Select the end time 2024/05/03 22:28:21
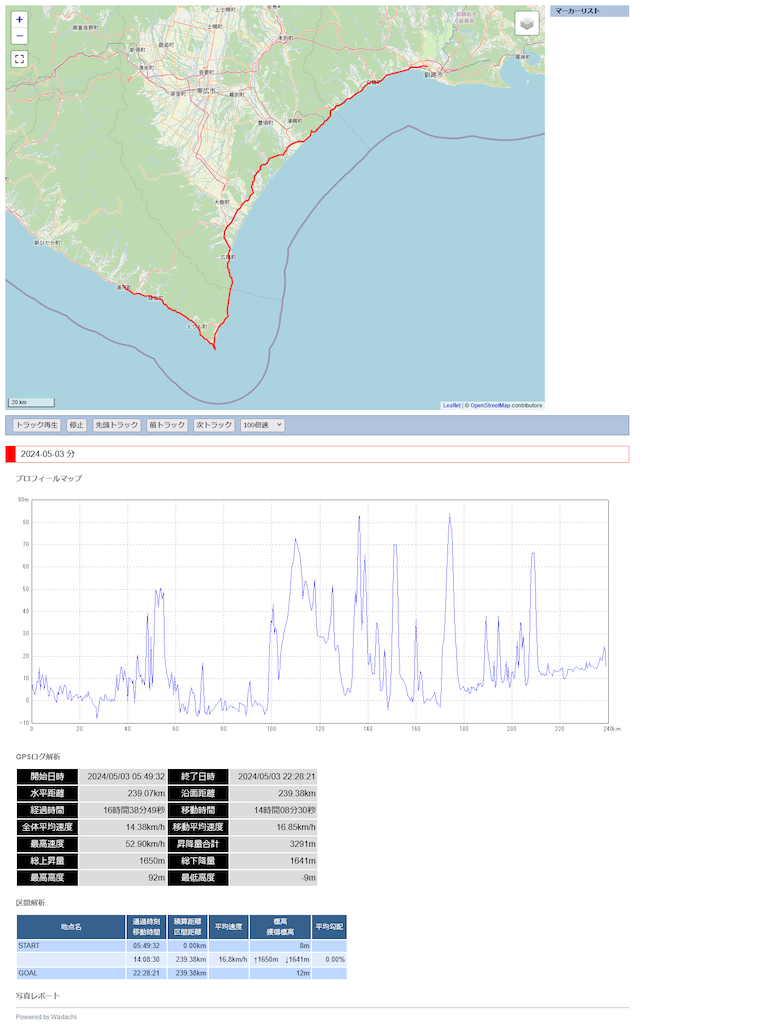The width and height of the screenshot is (780, 1024). click(273, 777)
